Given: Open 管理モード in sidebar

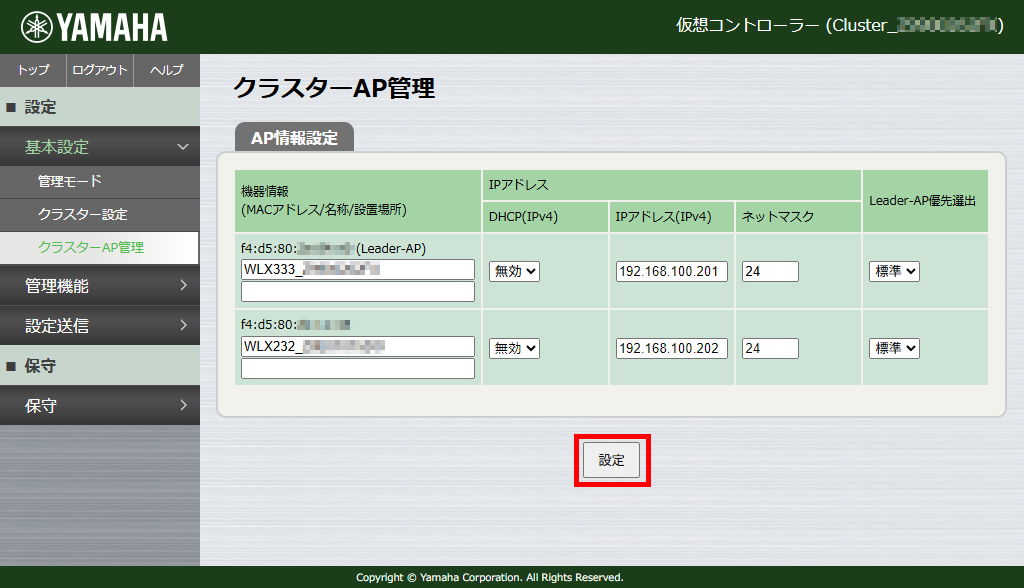Looking at the screenshot, I should pyautogui.click(x=100, y=182).
